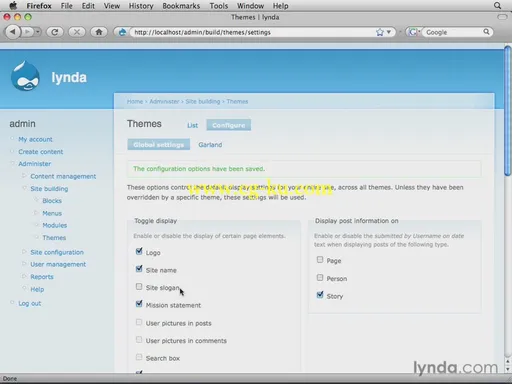Open the Create content link
This screenshot has width=512, height=384.
point(41,152)
